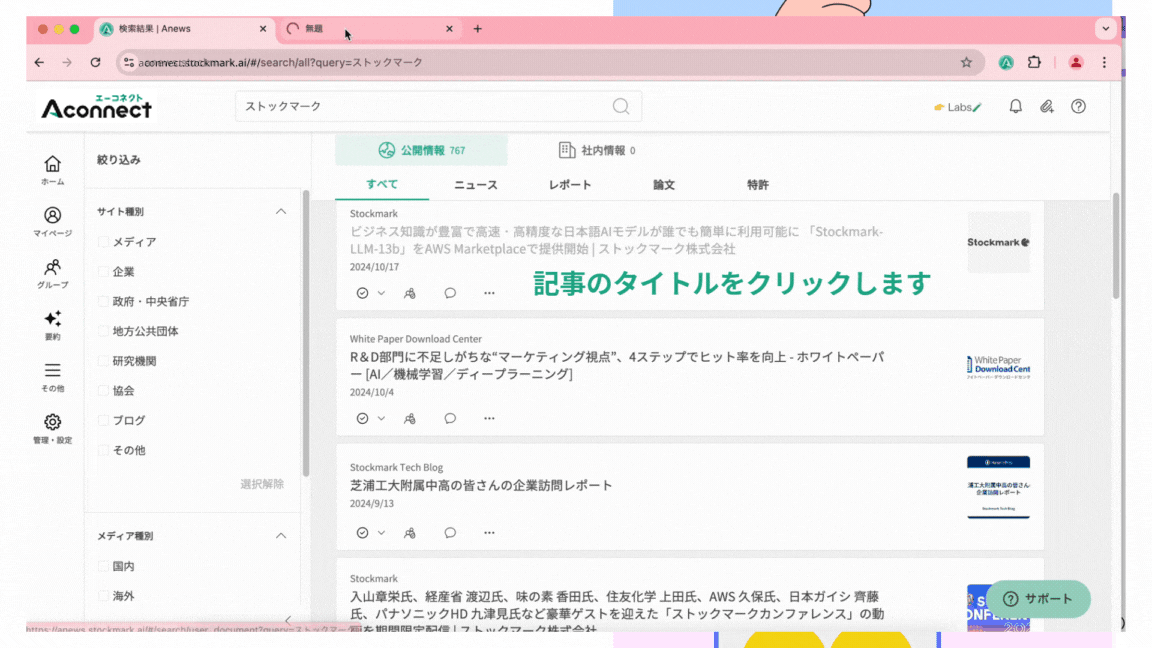Reload the page in the browser

pos(96,62)
